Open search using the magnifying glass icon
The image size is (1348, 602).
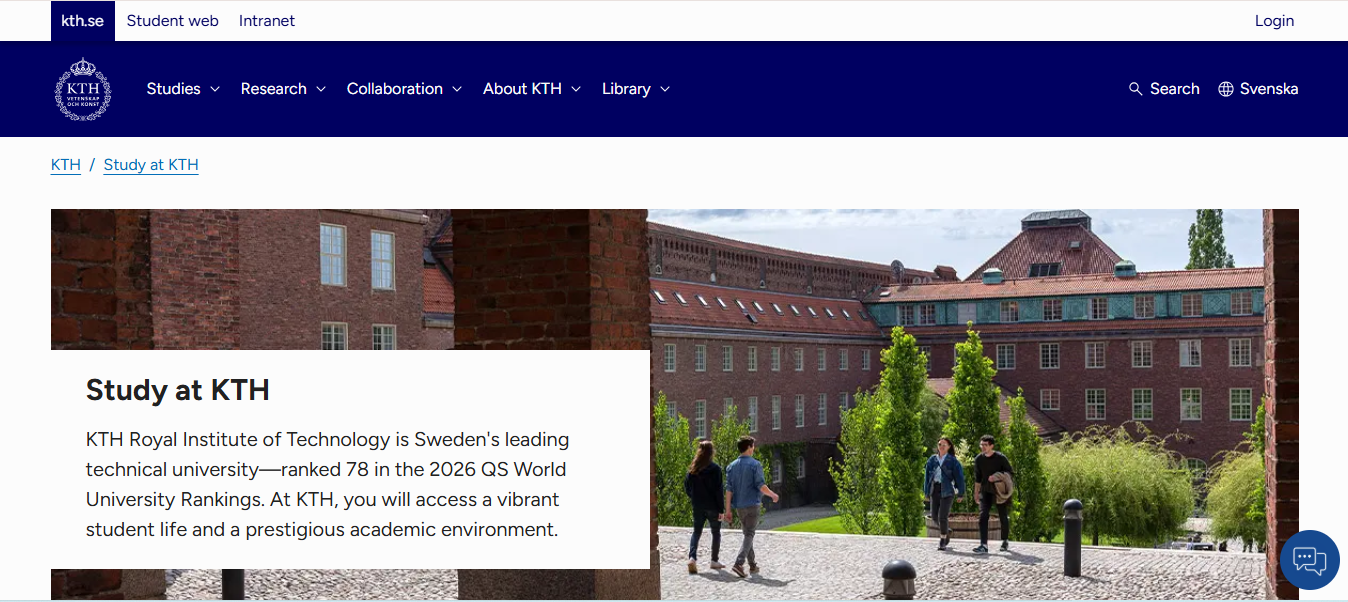(x=1135, y=88)
